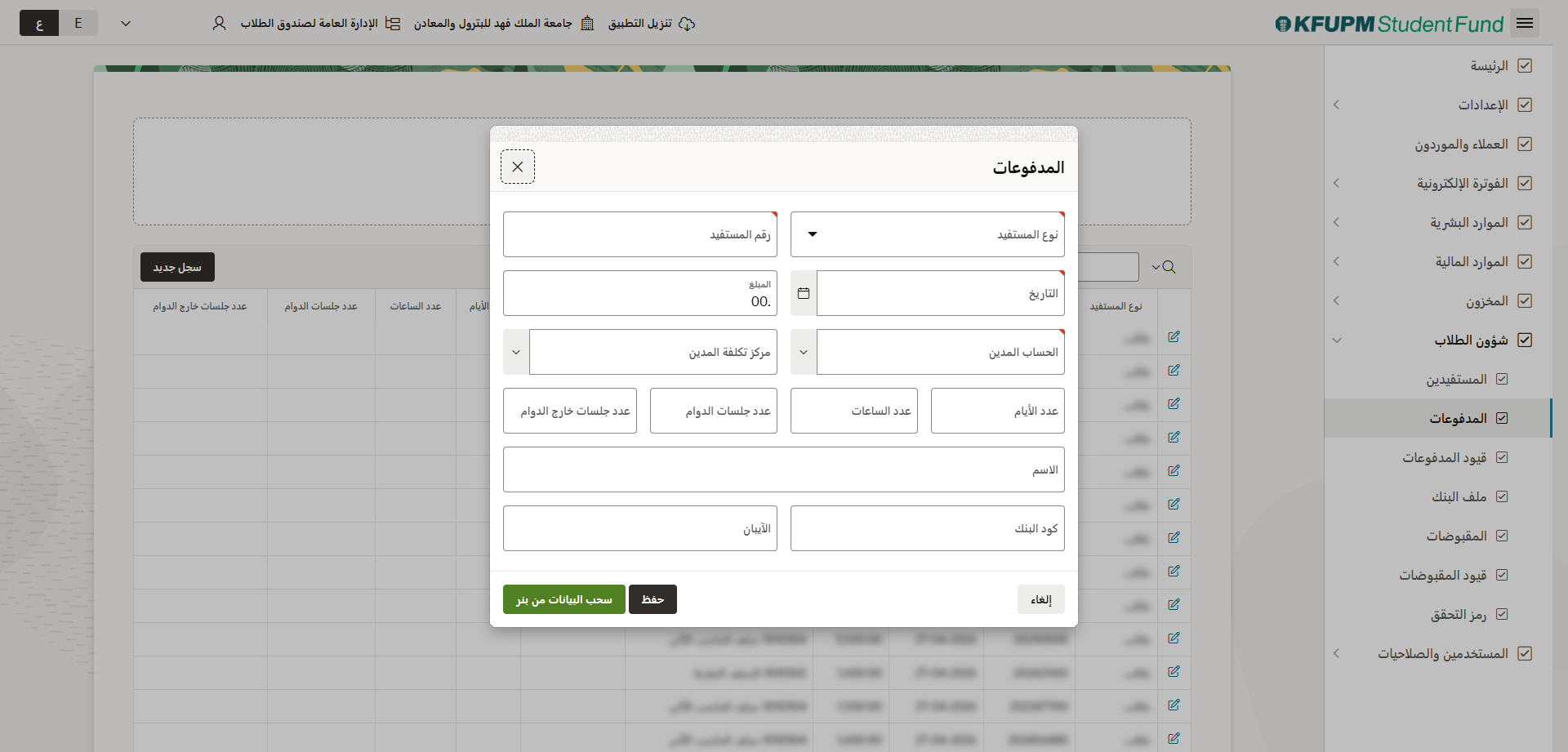Screen dimensions: 1568x752
Task: Open قيود المدفوعات submenu item
Action: [x=1438, y=457]
